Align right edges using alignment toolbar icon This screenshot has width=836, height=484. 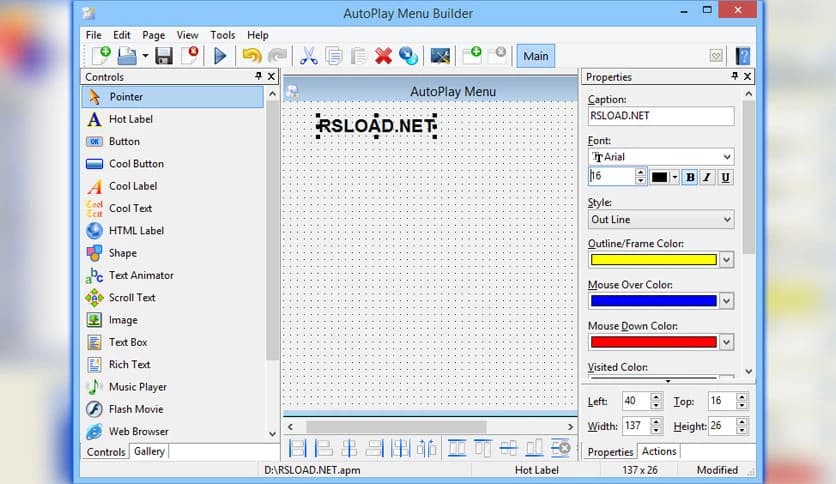(374, 448)
